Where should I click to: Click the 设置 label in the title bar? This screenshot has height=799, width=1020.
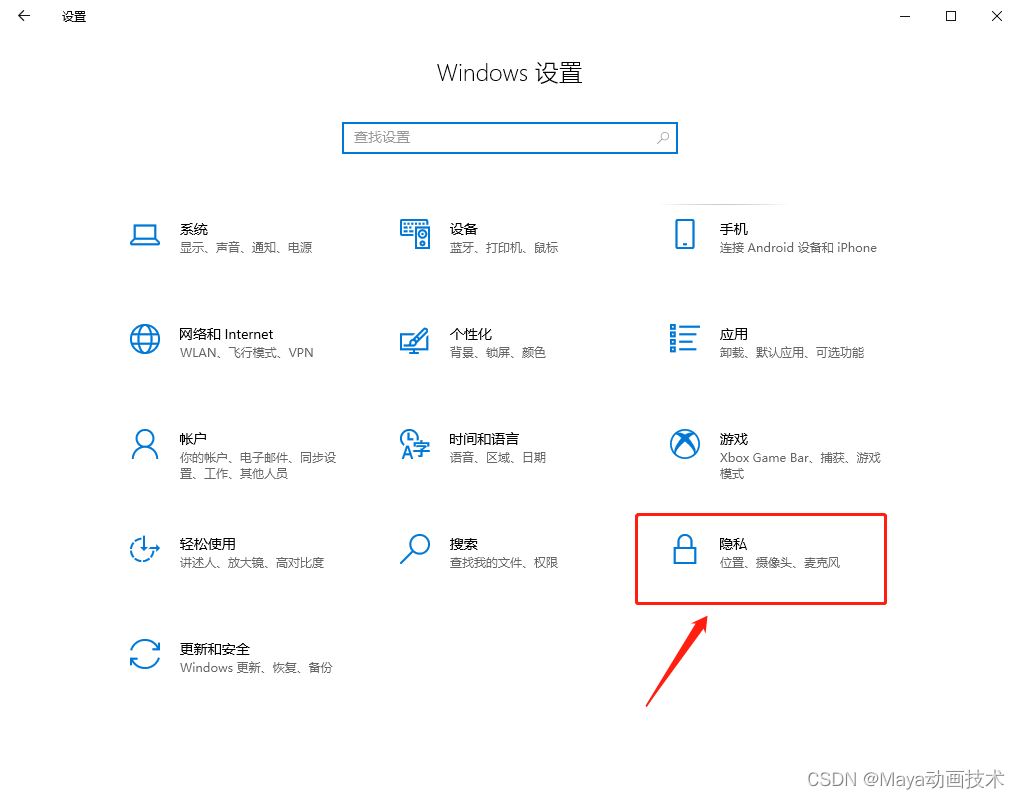[72, 16]
